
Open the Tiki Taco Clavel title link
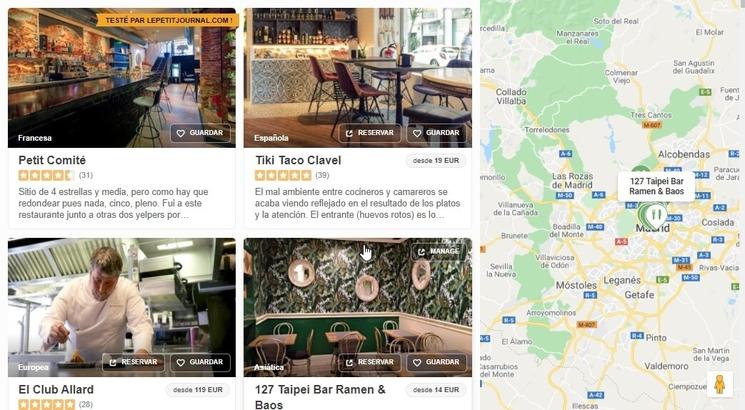pos(298,160)
